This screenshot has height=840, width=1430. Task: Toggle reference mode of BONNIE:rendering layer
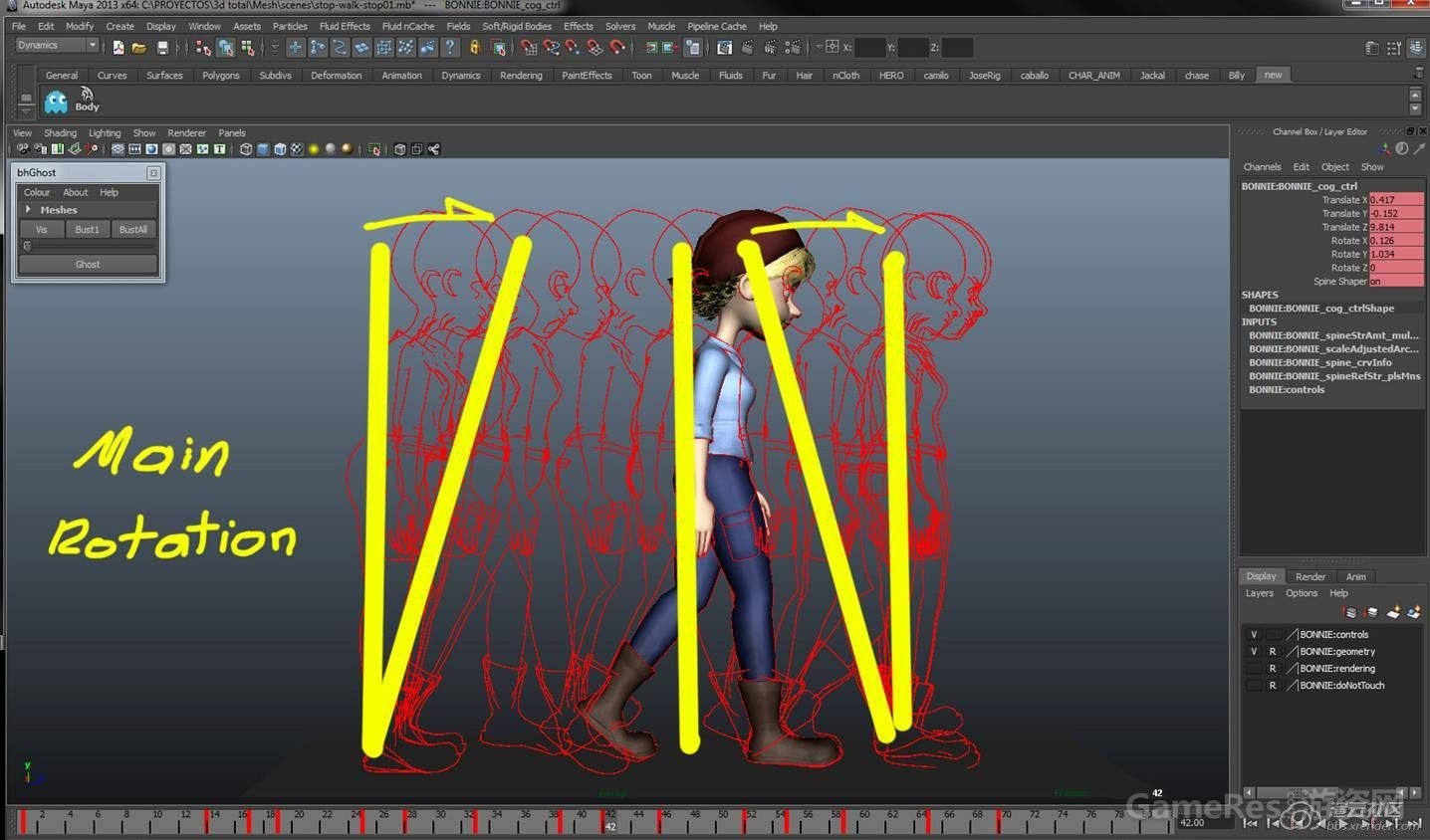[1273, 668]
